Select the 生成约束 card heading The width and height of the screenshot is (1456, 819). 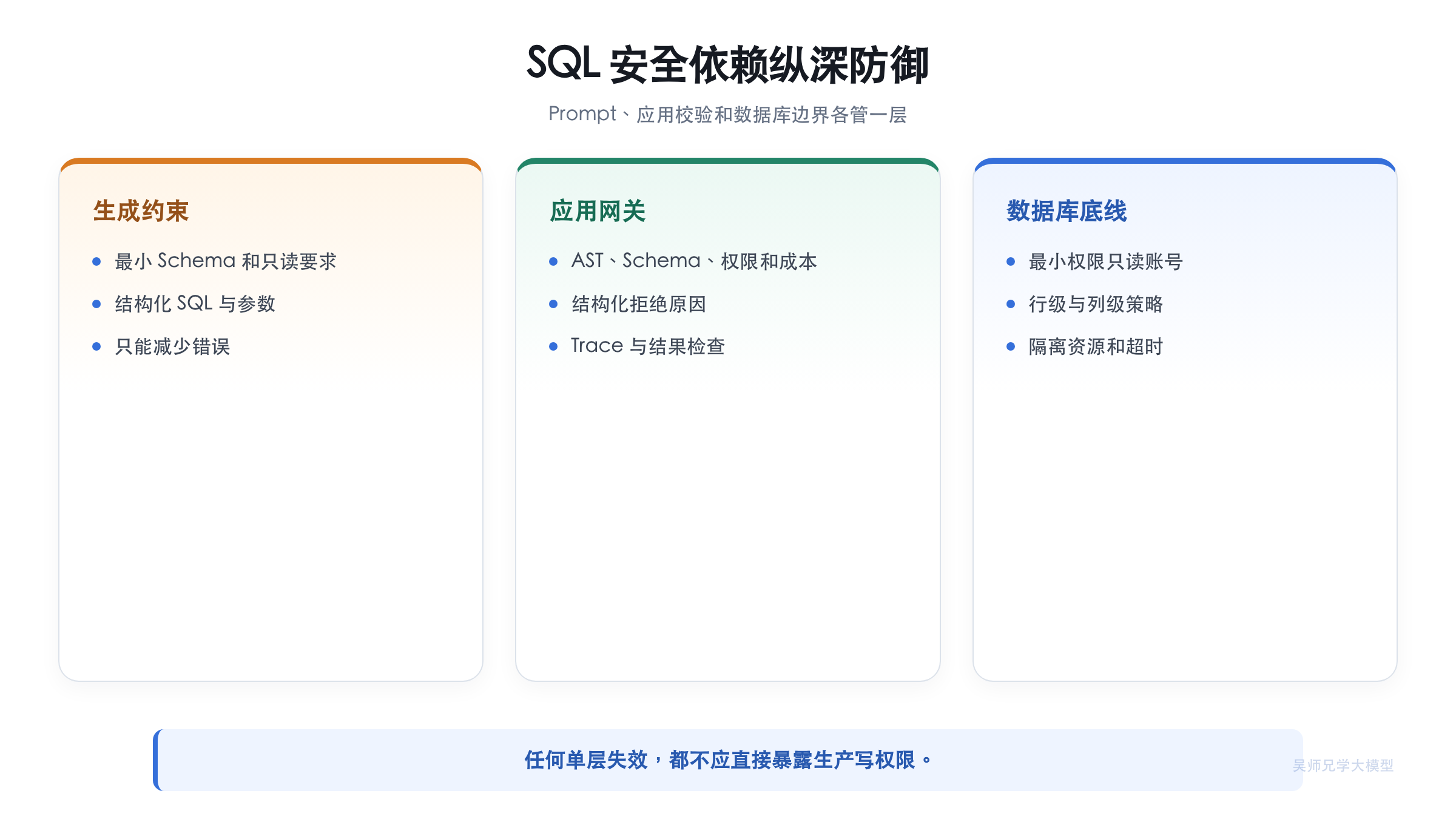pos(141,211)
